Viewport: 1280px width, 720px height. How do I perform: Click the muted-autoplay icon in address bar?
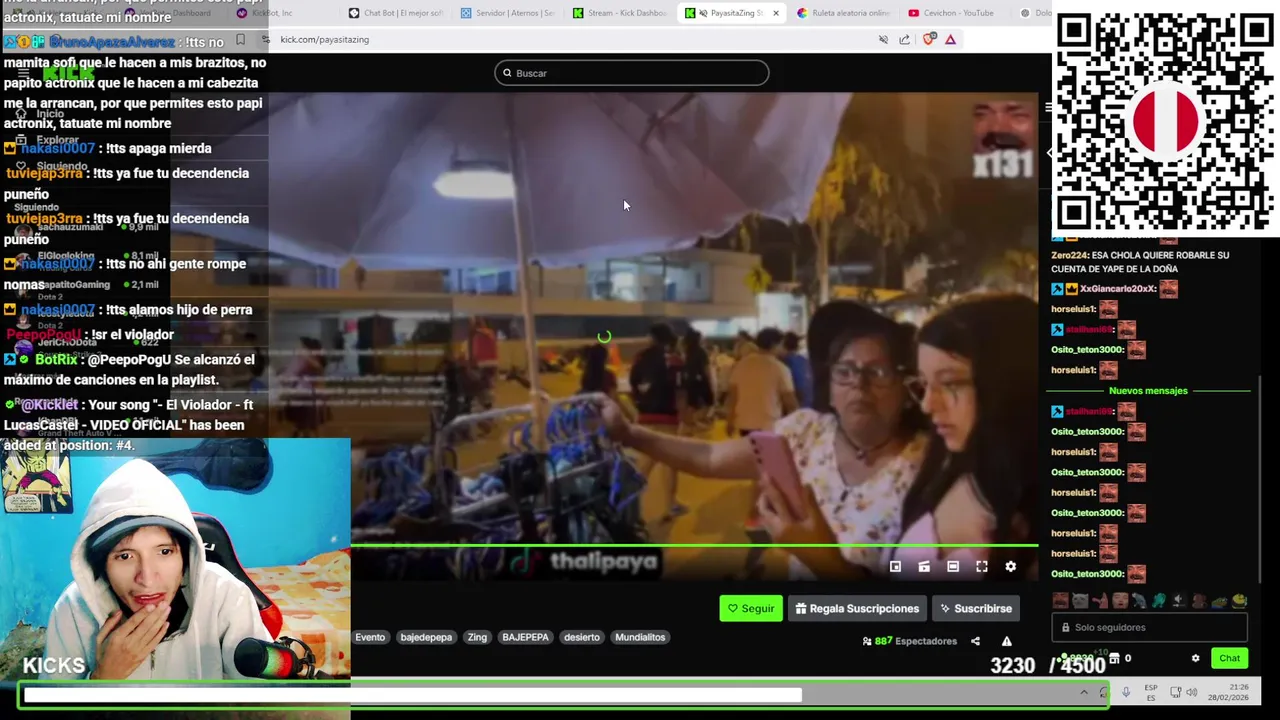[x=883, y=39]
